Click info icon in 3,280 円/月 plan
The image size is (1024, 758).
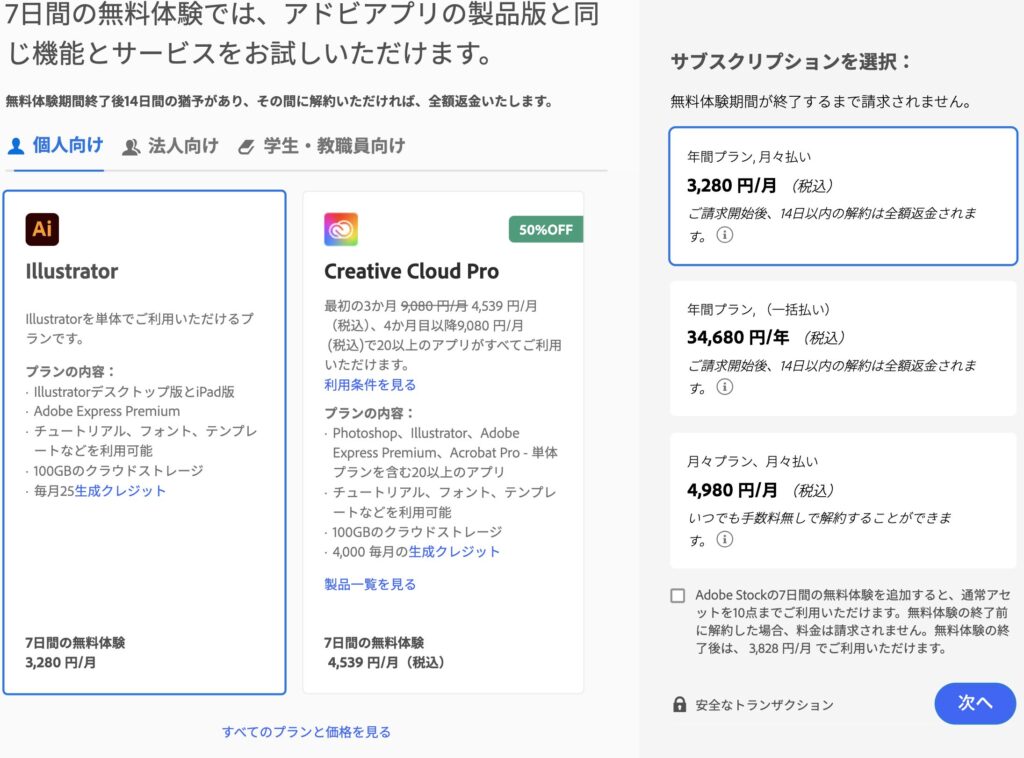coord(725,236)
